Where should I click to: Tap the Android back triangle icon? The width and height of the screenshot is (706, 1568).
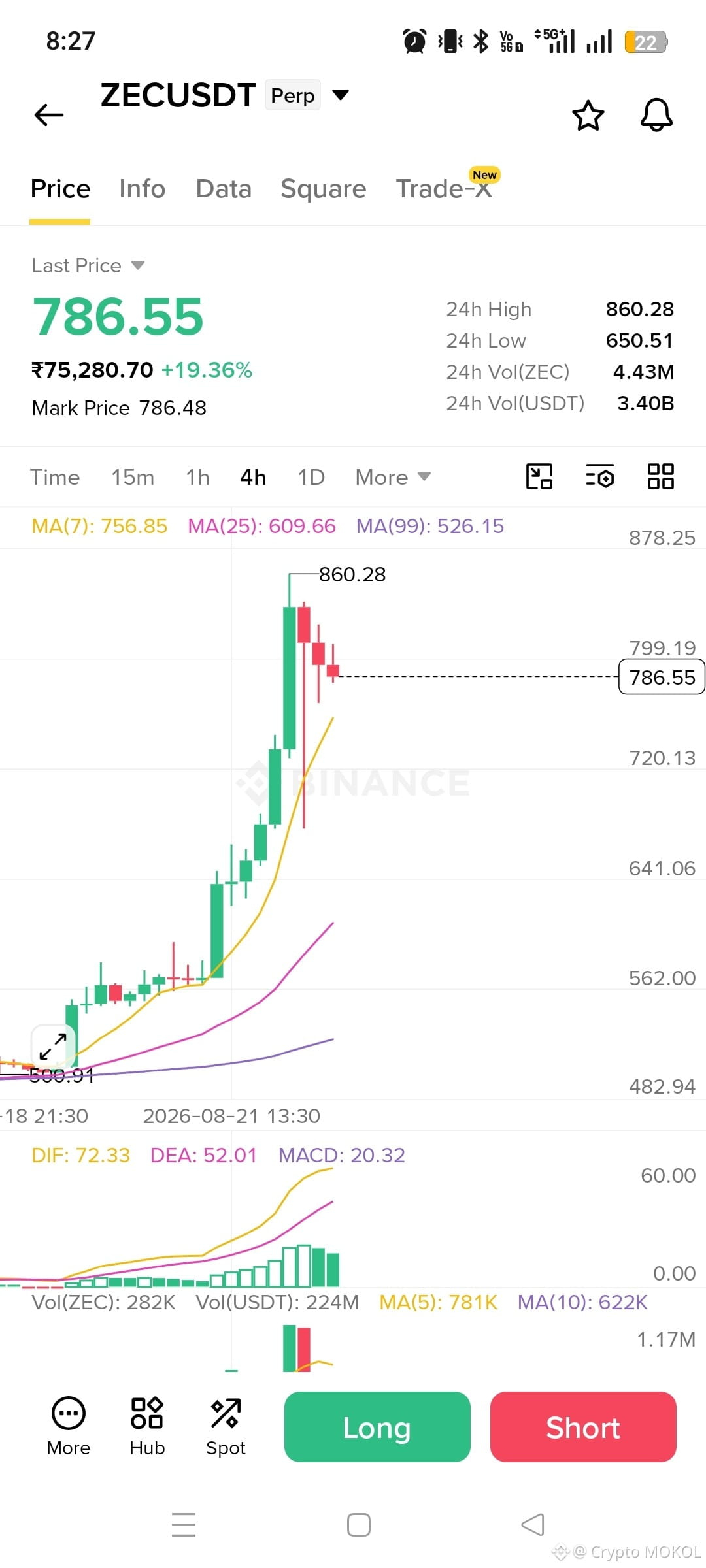point(533,1525)
